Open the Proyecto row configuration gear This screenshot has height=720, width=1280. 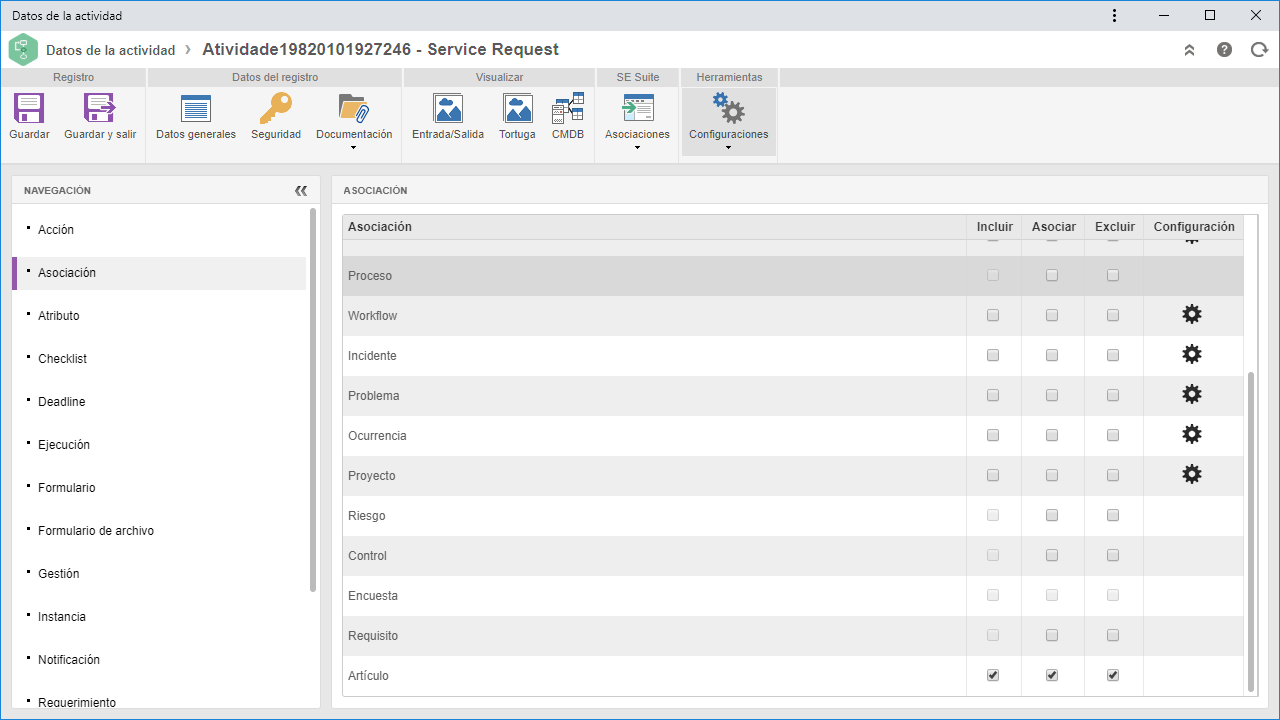(x=1191, y=475)
